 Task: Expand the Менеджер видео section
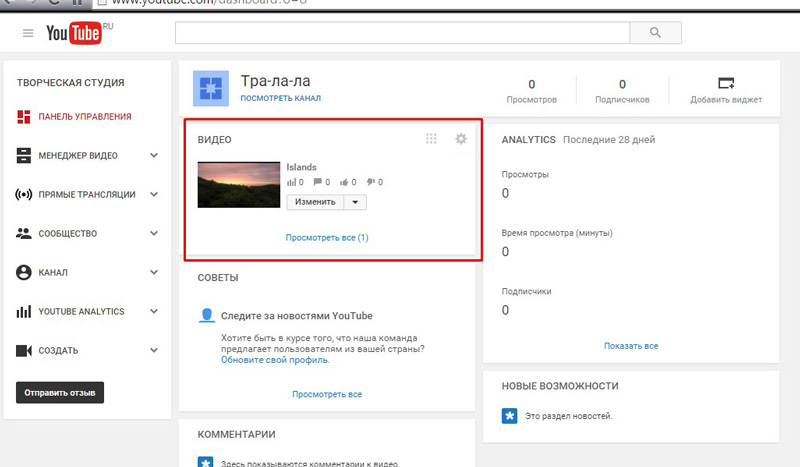[154, 156]
